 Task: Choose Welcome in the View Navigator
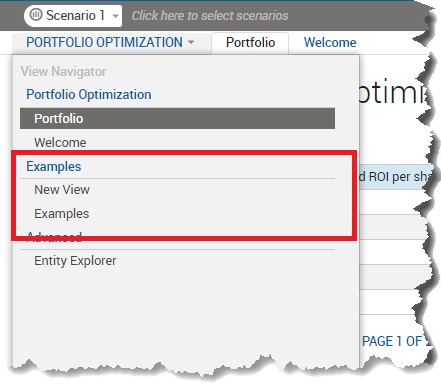(60, 142)
